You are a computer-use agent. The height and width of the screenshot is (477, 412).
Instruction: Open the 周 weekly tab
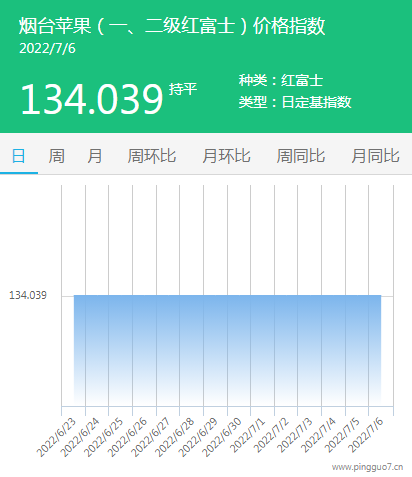click(x=57, y=156)
